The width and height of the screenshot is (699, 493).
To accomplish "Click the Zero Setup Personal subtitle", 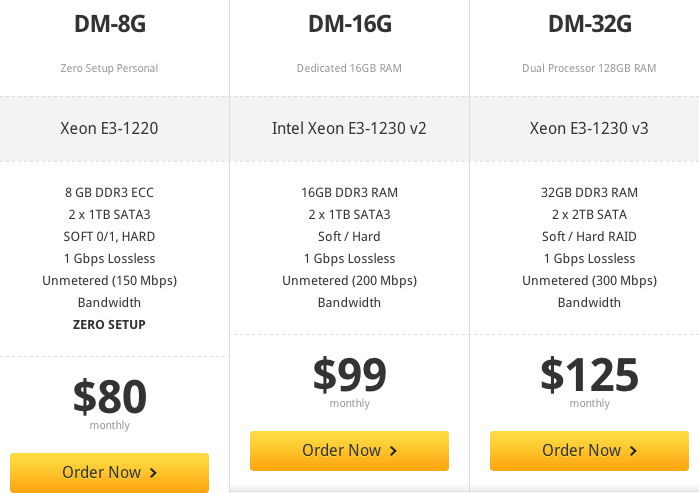I will click(x=109, y=69).
